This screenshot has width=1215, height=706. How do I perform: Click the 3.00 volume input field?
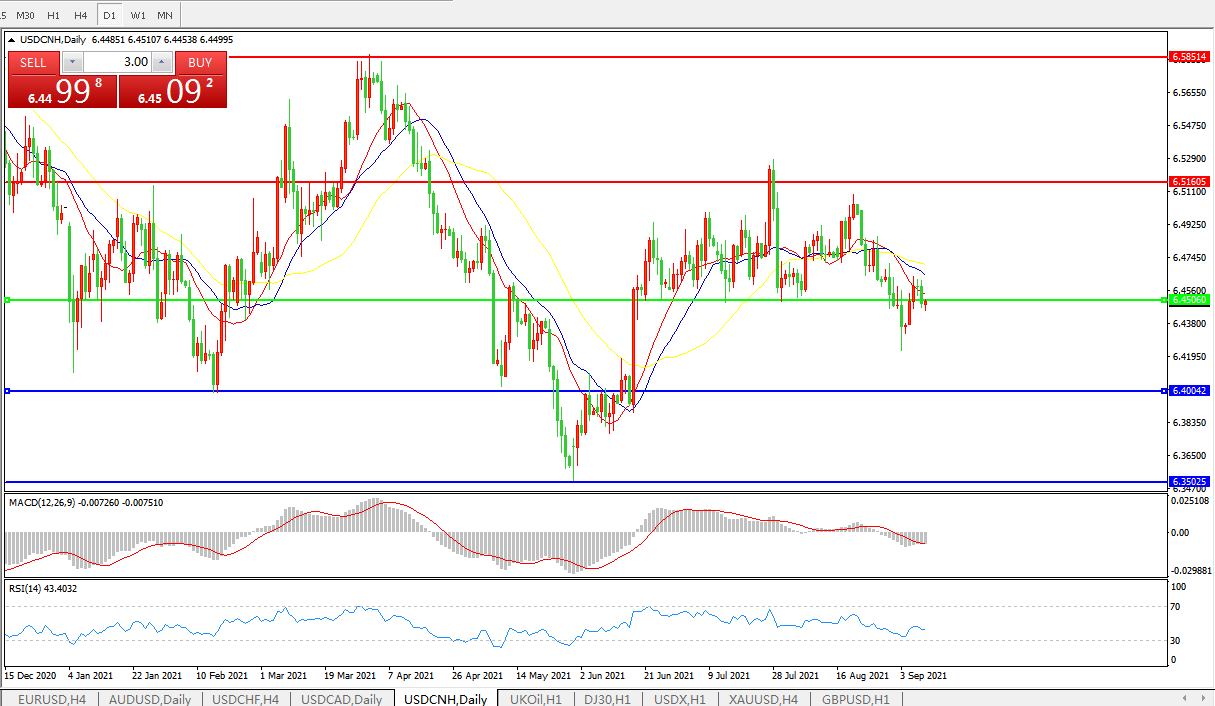point(117,62)
